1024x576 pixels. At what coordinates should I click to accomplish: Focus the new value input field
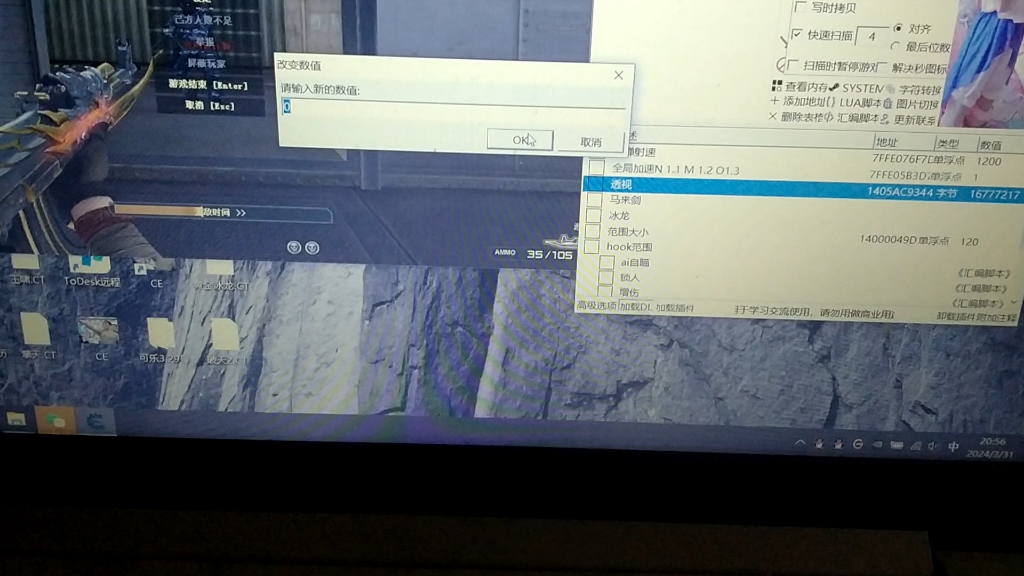tap(454, 106)
